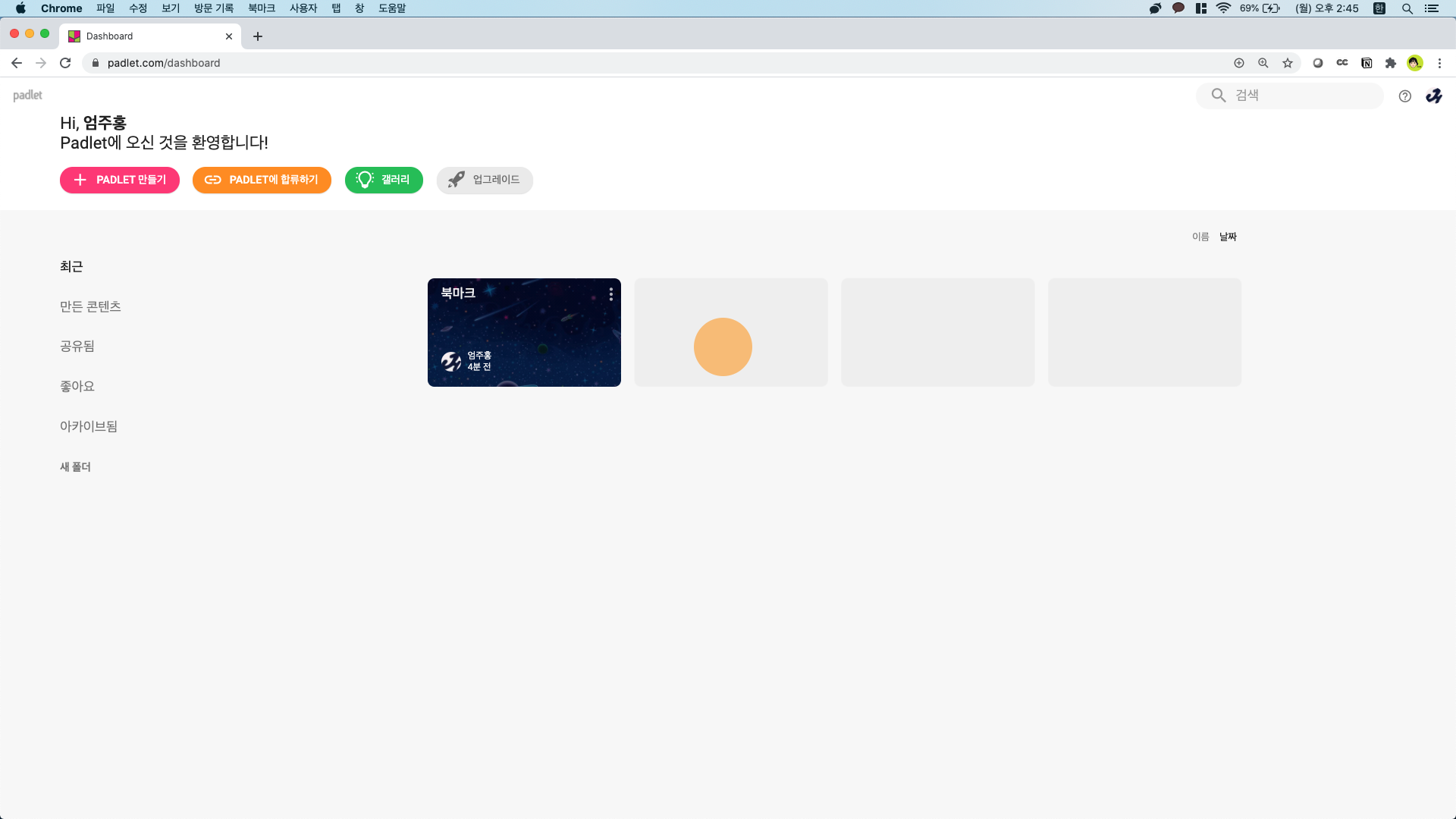Sort padlets by 이름

[1200, 237]
